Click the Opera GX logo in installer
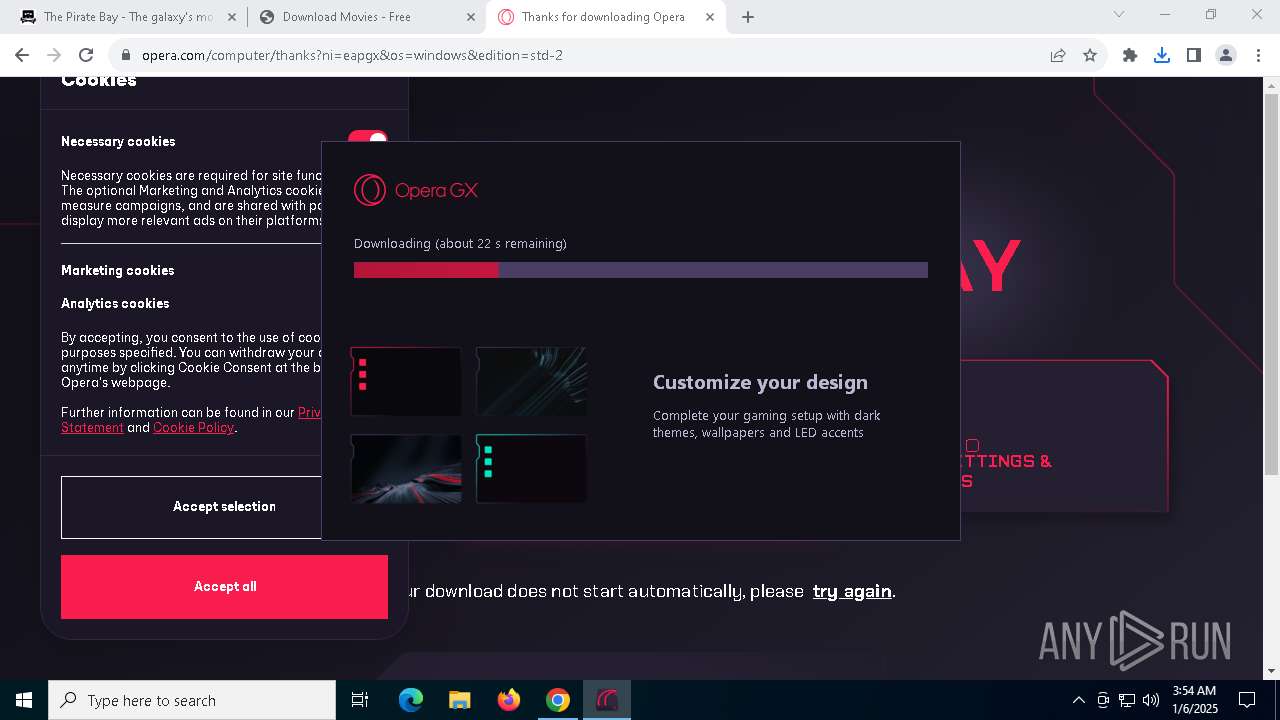The image size is (1280, 720). click(416, 190)
